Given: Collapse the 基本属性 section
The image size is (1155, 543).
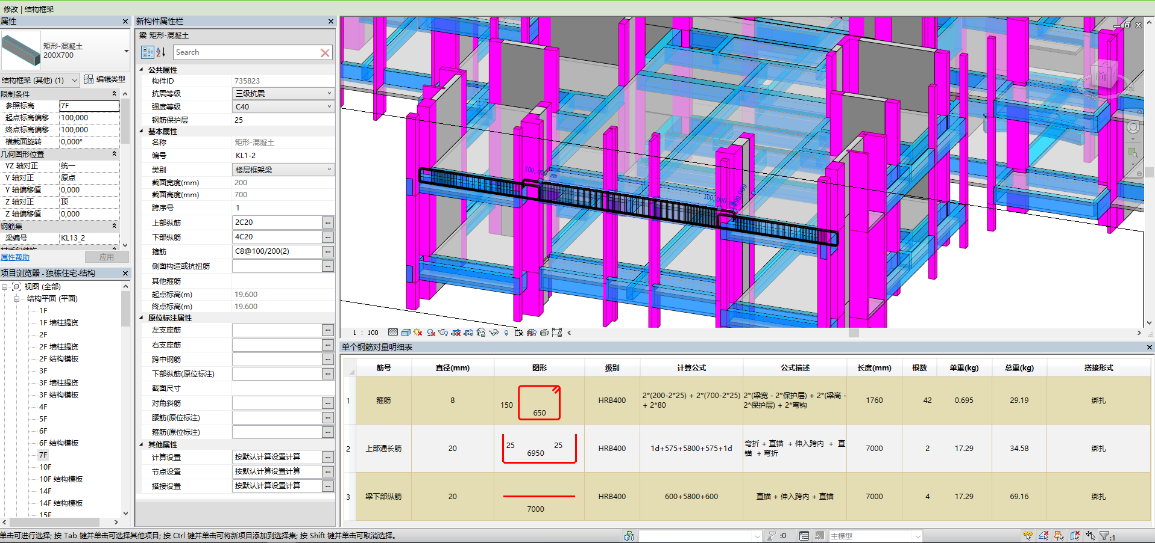Looking at the screenshot, I should [x=141, y=130].
